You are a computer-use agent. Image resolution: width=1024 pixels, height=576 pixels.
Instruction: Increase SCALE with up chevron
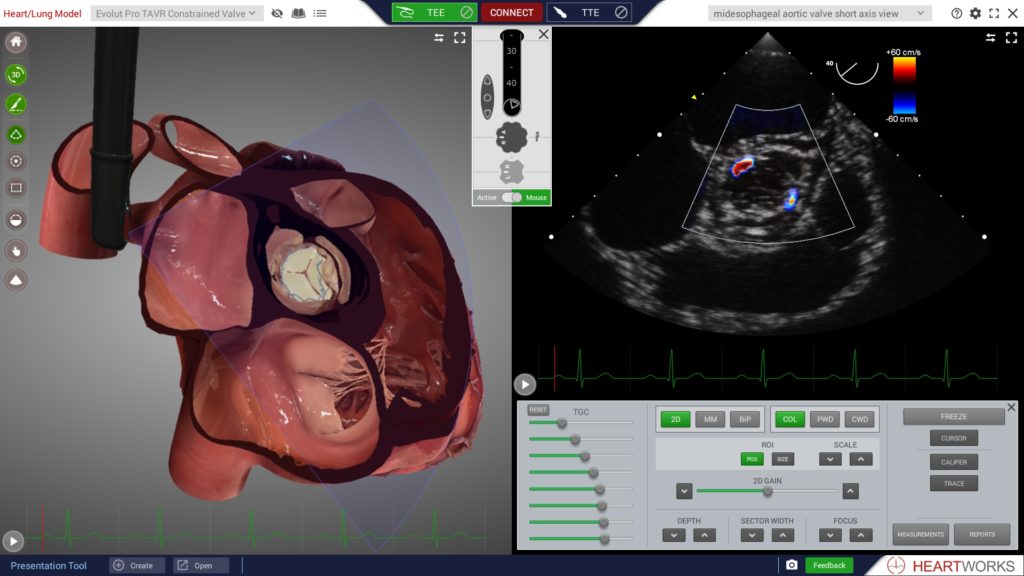(861, 459)
